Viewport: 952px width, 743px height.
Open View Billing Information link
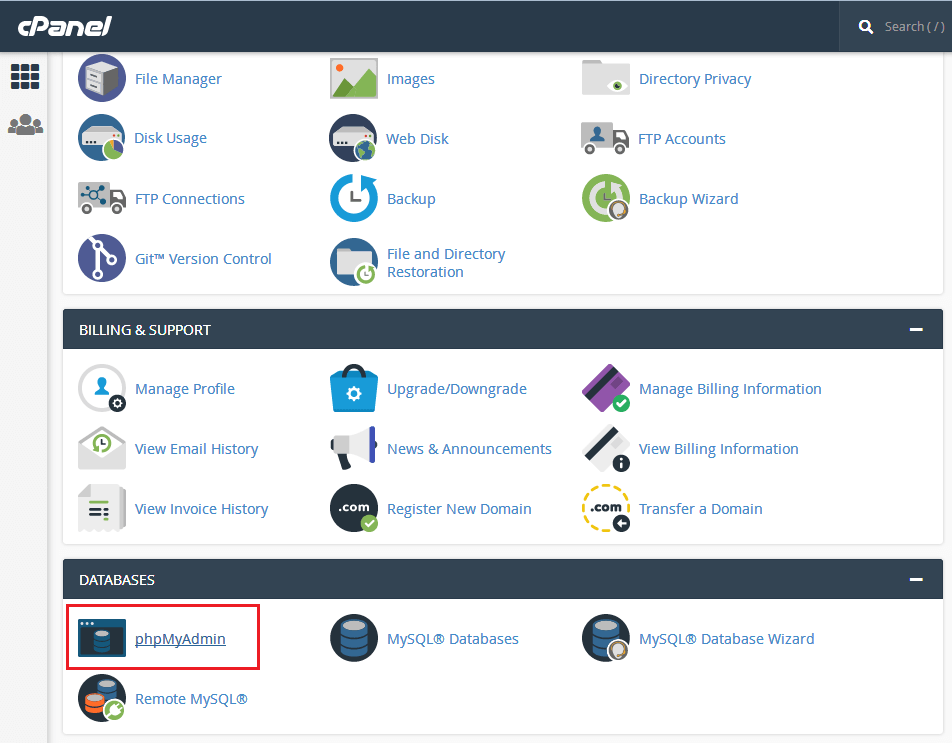pos(718,449)
